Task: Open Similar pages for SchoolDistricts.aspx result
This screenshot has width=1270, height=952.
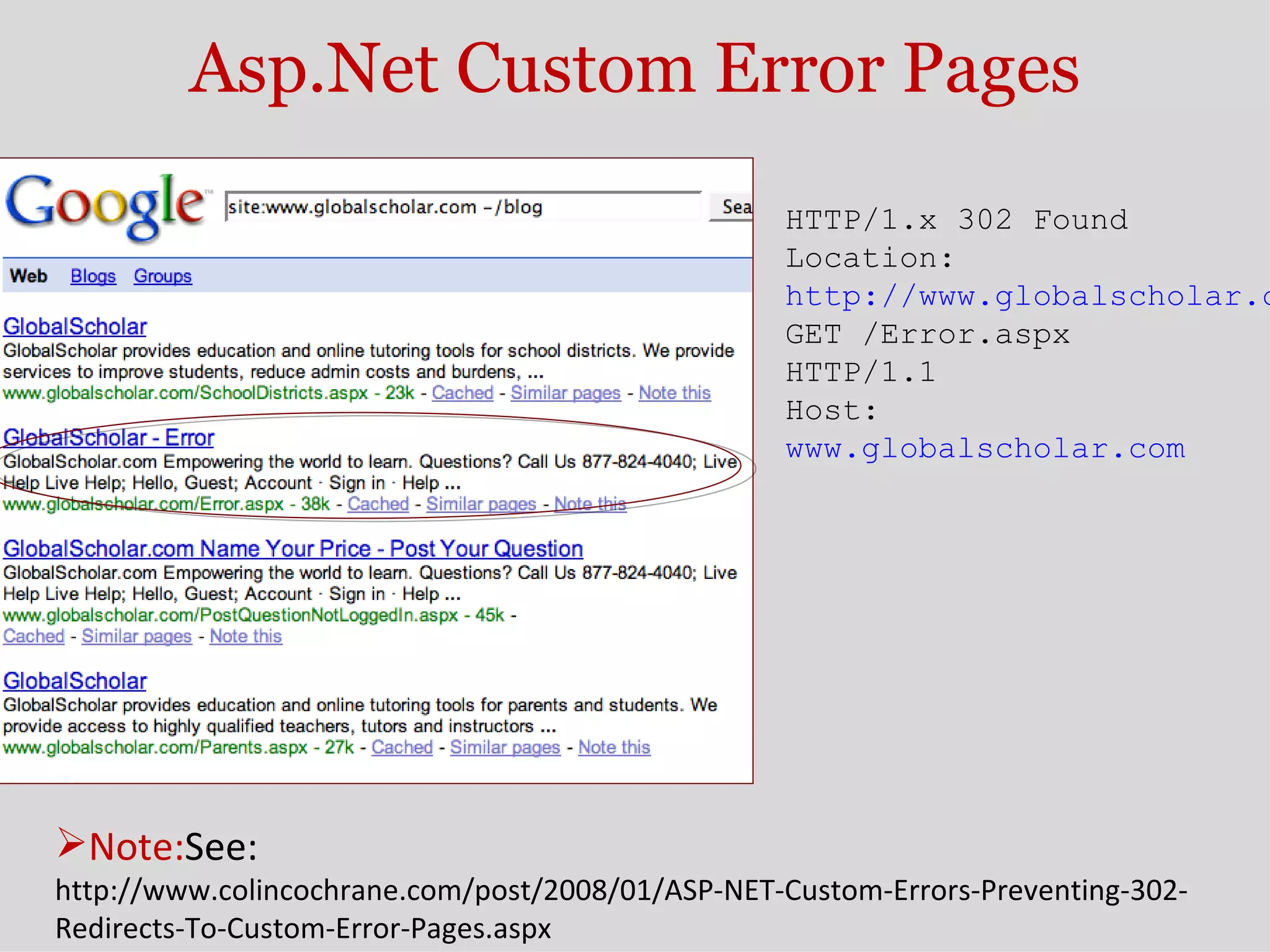Action: [x=566, y=393]
